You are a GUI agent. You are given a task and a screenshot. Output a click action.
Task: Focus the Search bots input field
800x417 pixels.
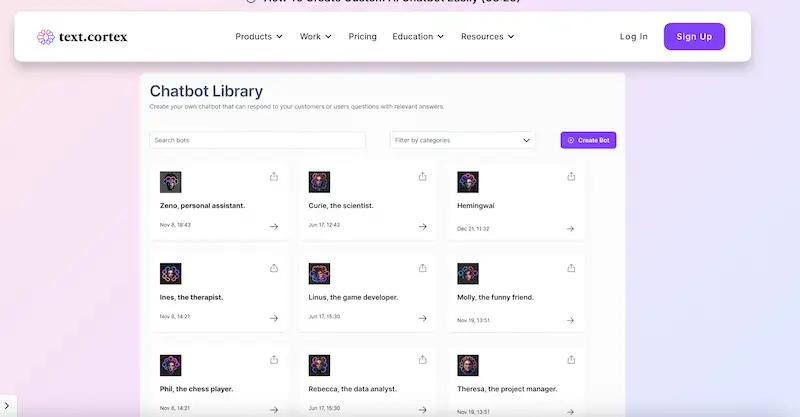(x=257, y=141)
